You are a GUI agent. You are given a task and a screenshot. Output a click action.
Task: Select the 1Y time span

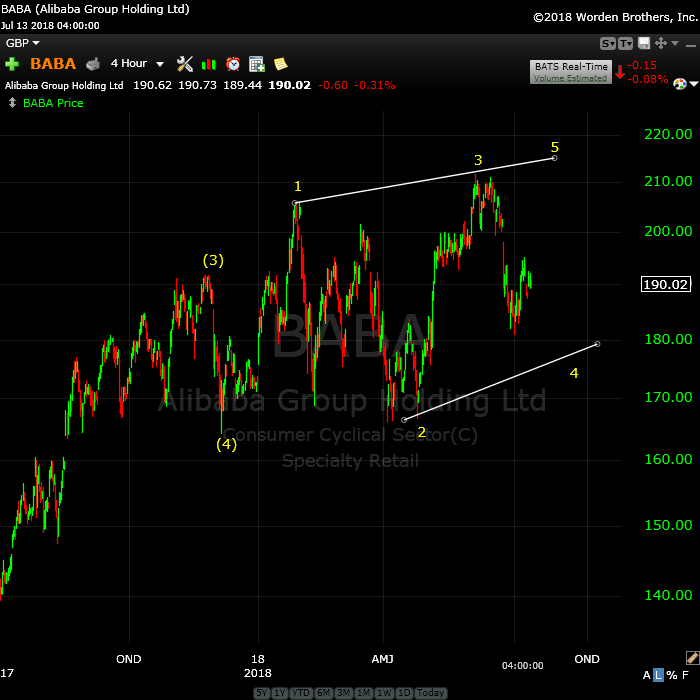click(x=279, y=693)
